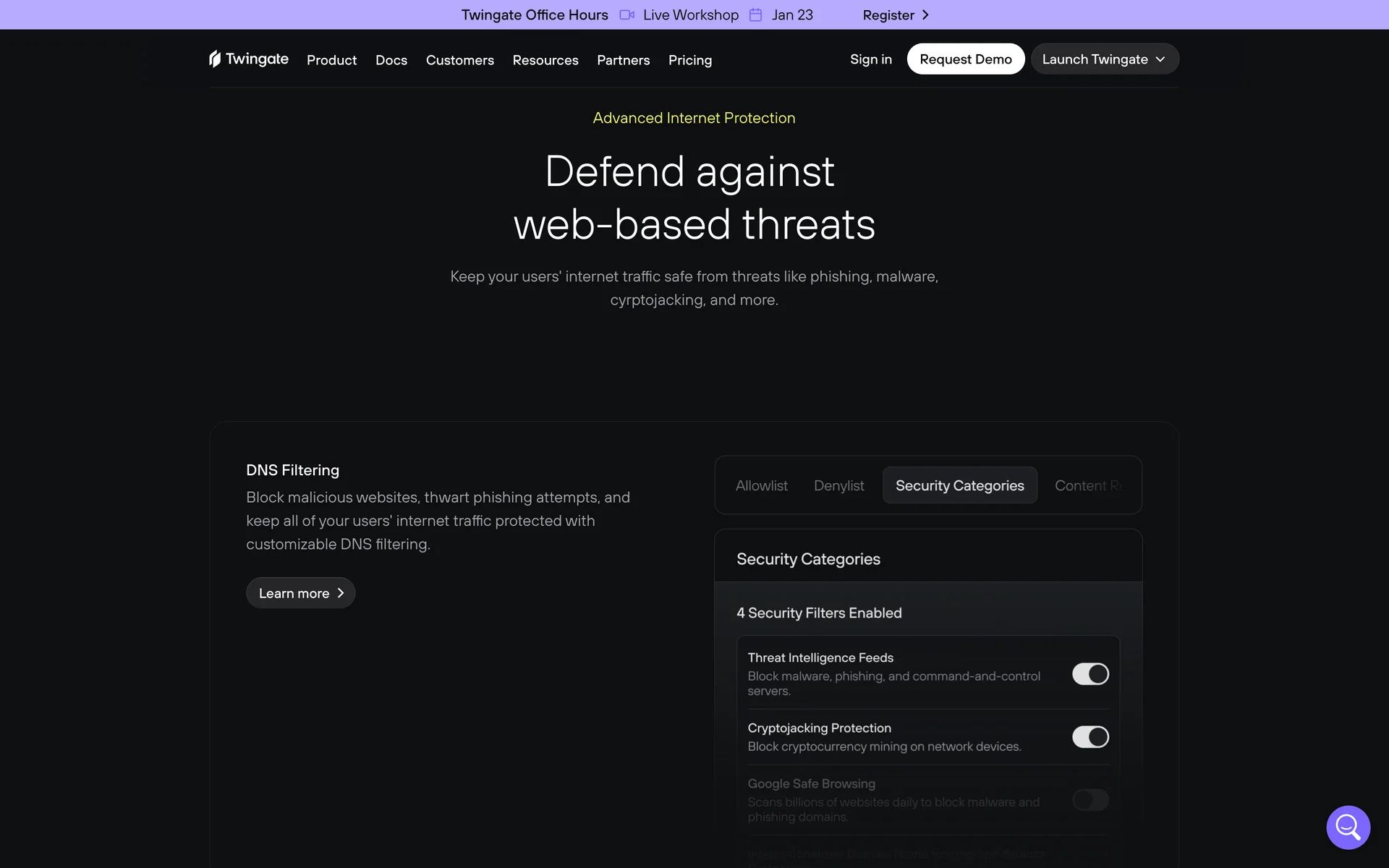Click the Twingate logo icon
The width and height of the screenshot is (1389, 868).
coord(215,59)
